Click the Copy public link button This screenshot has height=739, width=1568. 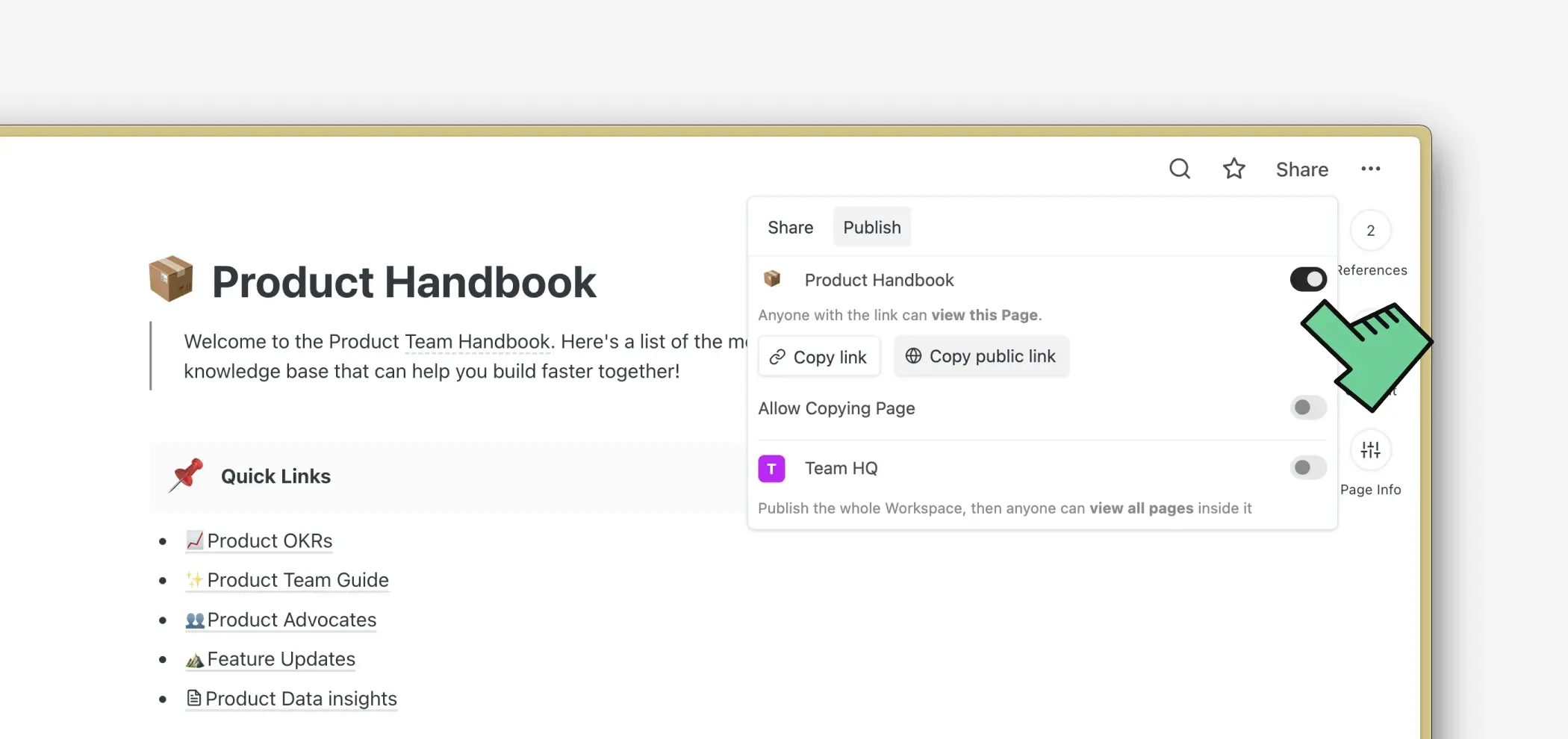coord(980,356)
